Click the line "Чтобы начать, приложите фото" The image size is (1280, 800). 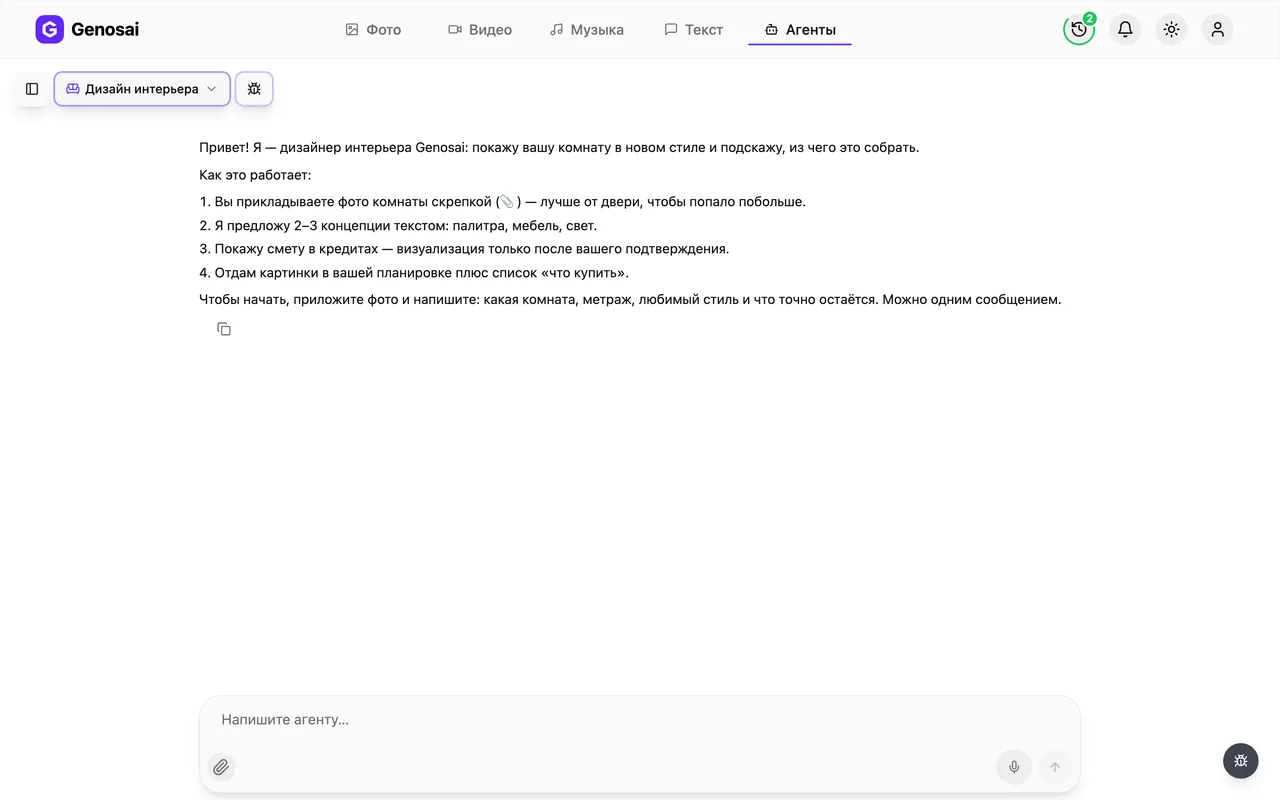[x=630, y=300]
